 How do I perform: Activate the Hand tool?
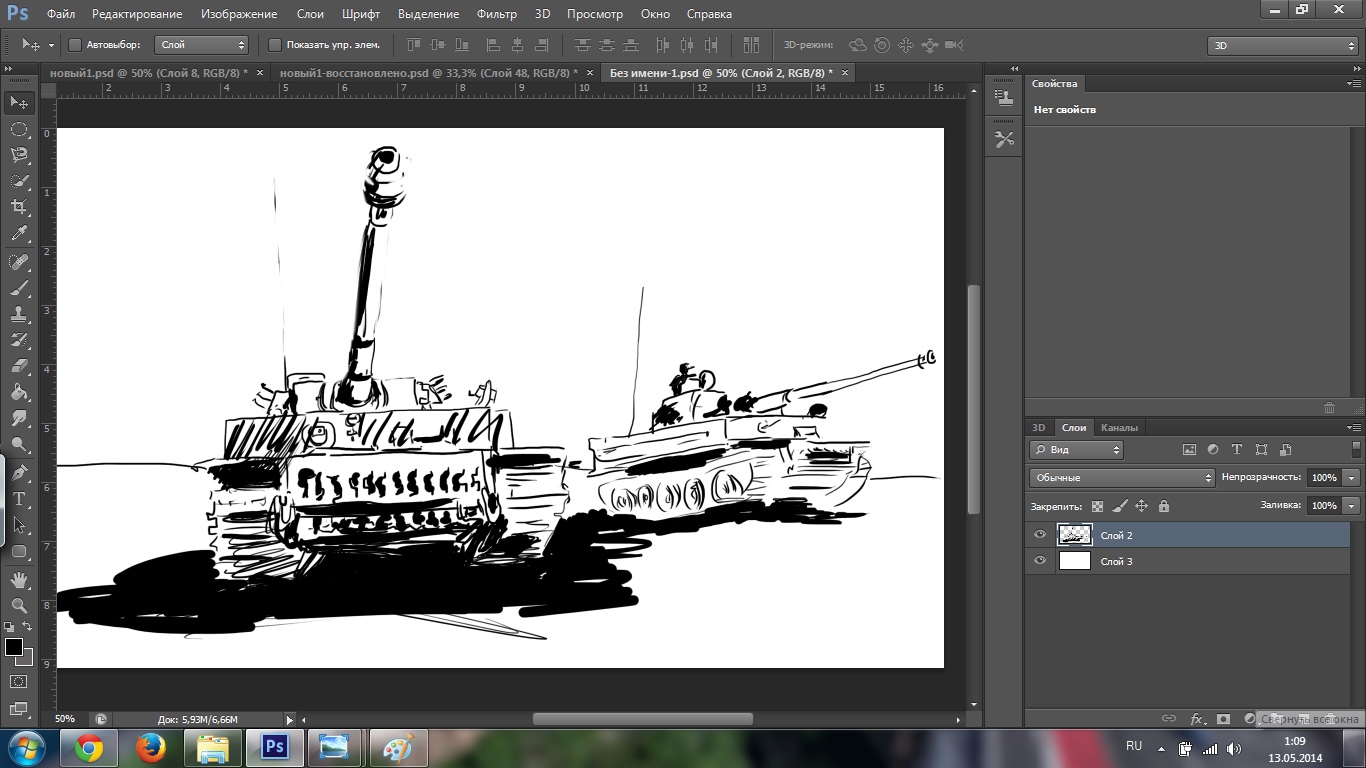tap(19, 579)
